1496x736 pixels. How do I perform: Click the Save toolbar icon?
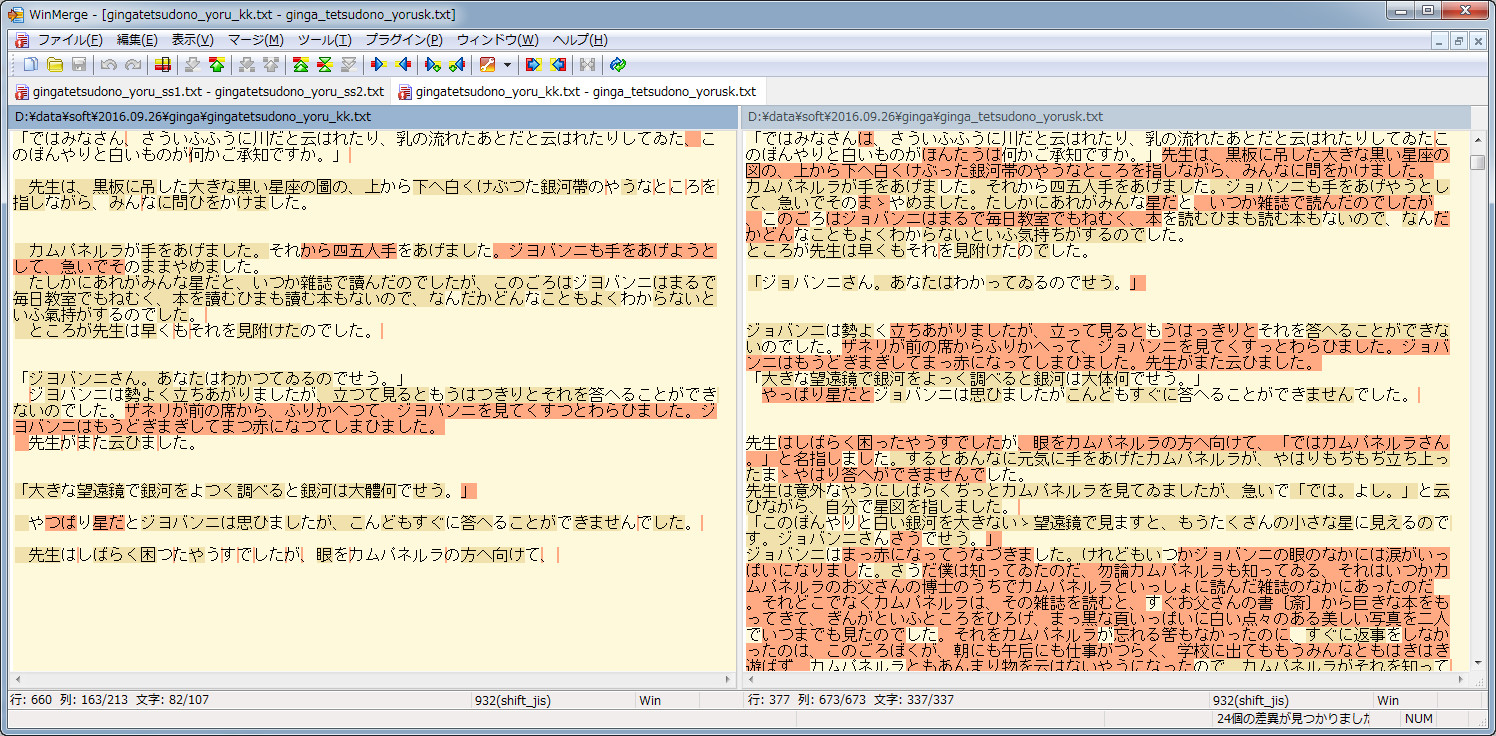point(78,63)
